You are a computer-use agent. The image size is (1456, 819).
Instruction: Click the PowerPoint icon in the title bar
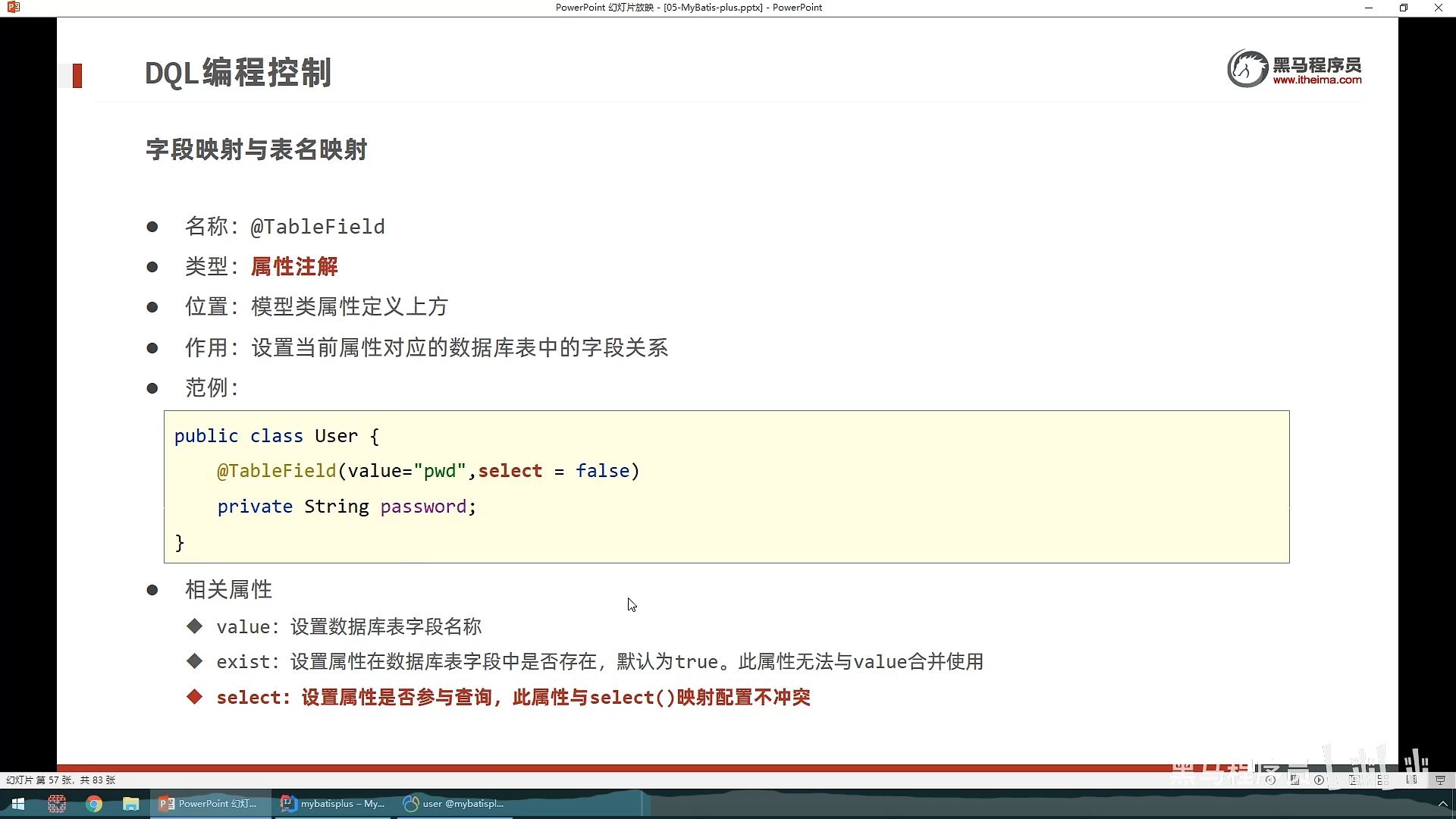coord(13,8)
